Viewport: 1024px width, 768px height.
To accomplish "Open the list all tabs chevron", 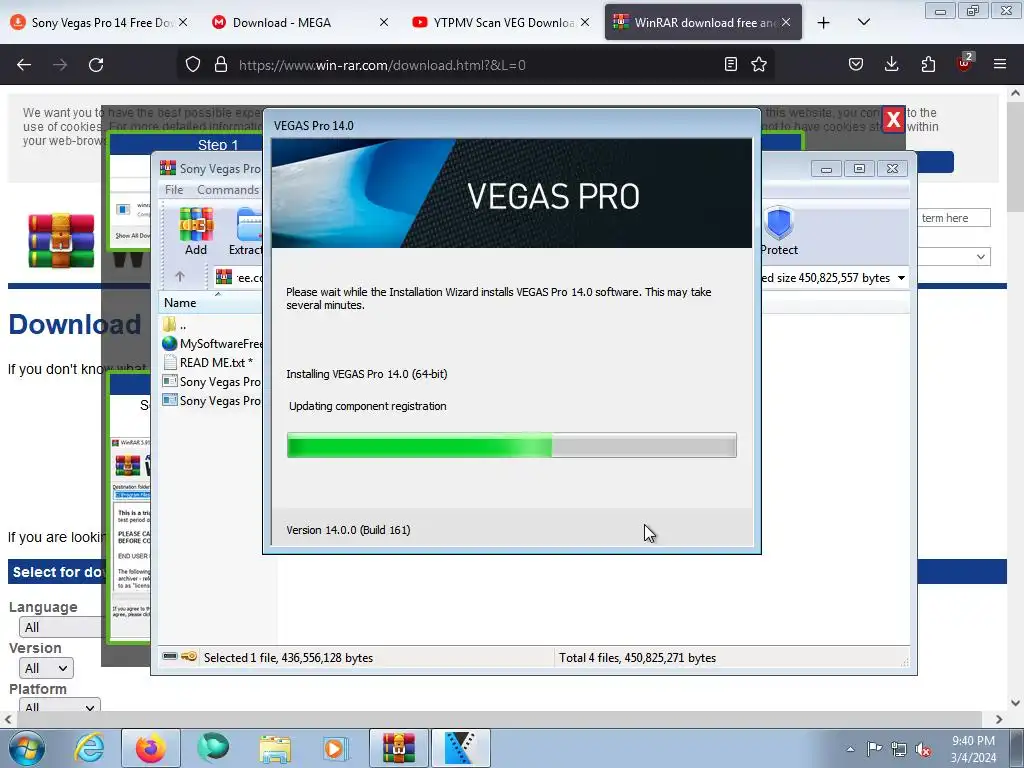I will tap(863, 22).
